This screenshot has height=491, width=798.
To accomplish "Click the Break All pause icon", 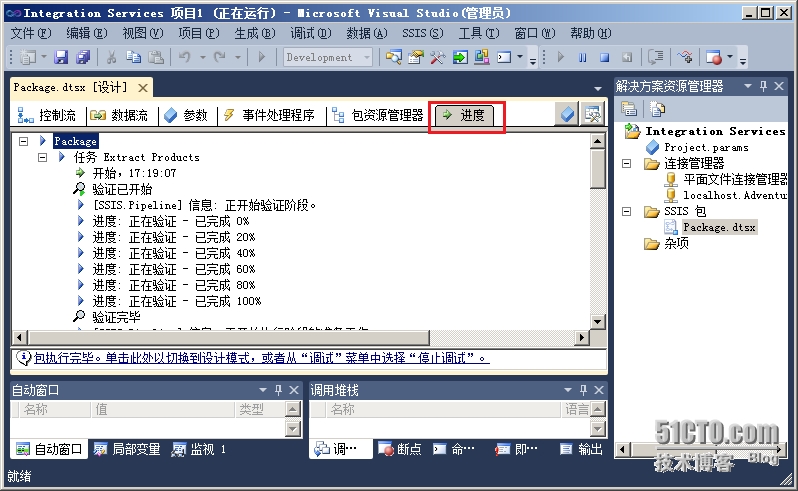I will [582, 57].
